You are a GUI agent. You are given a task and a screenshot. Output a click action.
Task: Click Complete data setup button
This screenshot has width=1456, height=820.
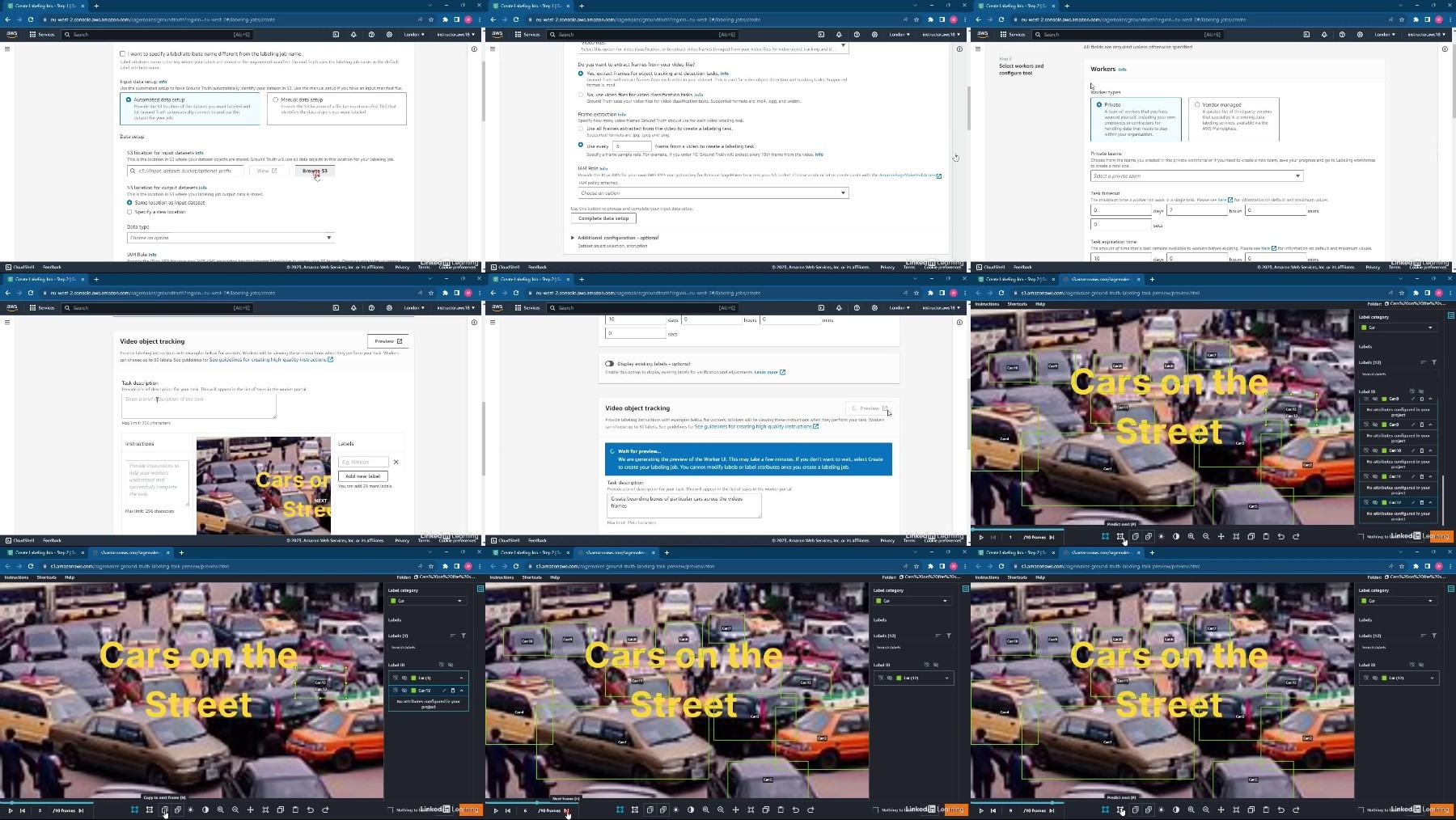pos(603,218)
